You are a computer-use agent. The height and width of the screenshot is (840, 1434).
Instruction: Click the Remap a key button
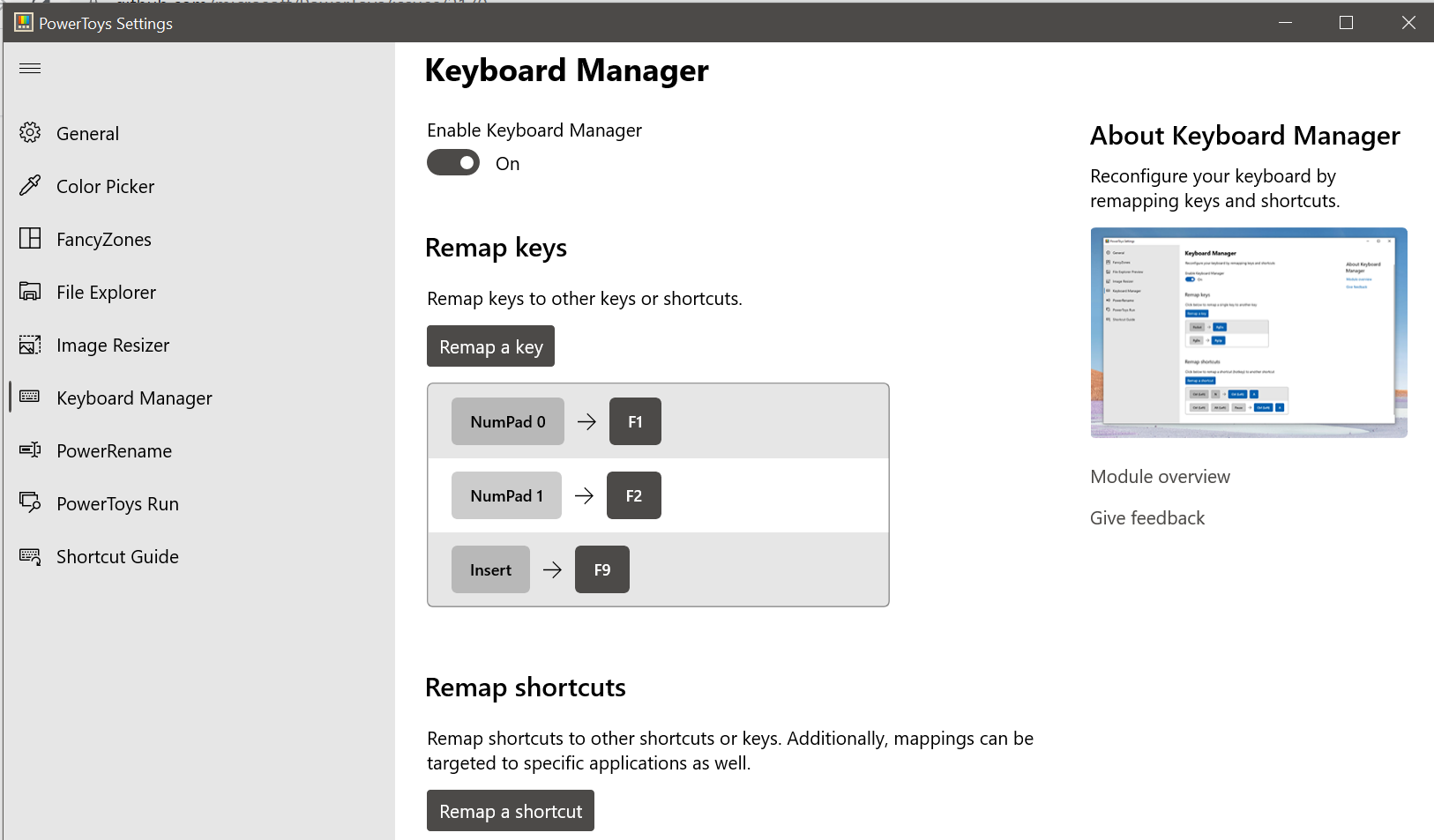tap(490, 346)
